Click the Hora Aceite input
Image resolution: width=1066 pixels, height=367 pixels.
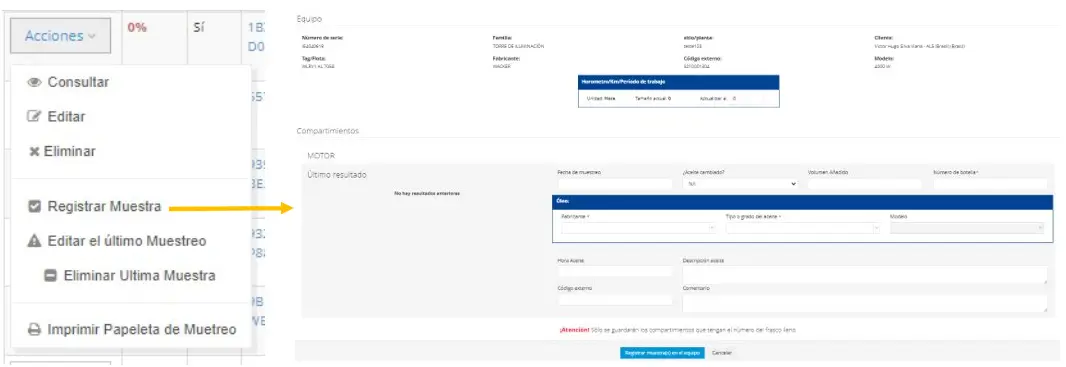tap(615, 272)
